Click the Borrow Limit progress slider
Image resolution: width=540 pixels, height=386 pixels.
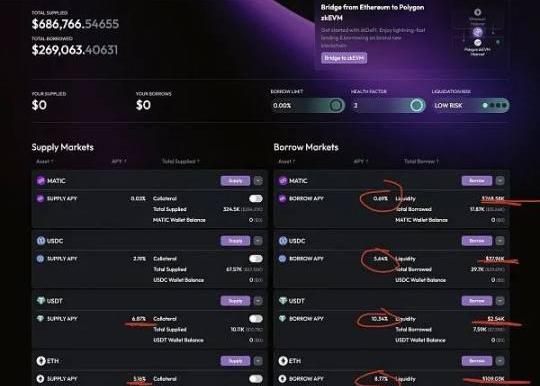point(308,105)
